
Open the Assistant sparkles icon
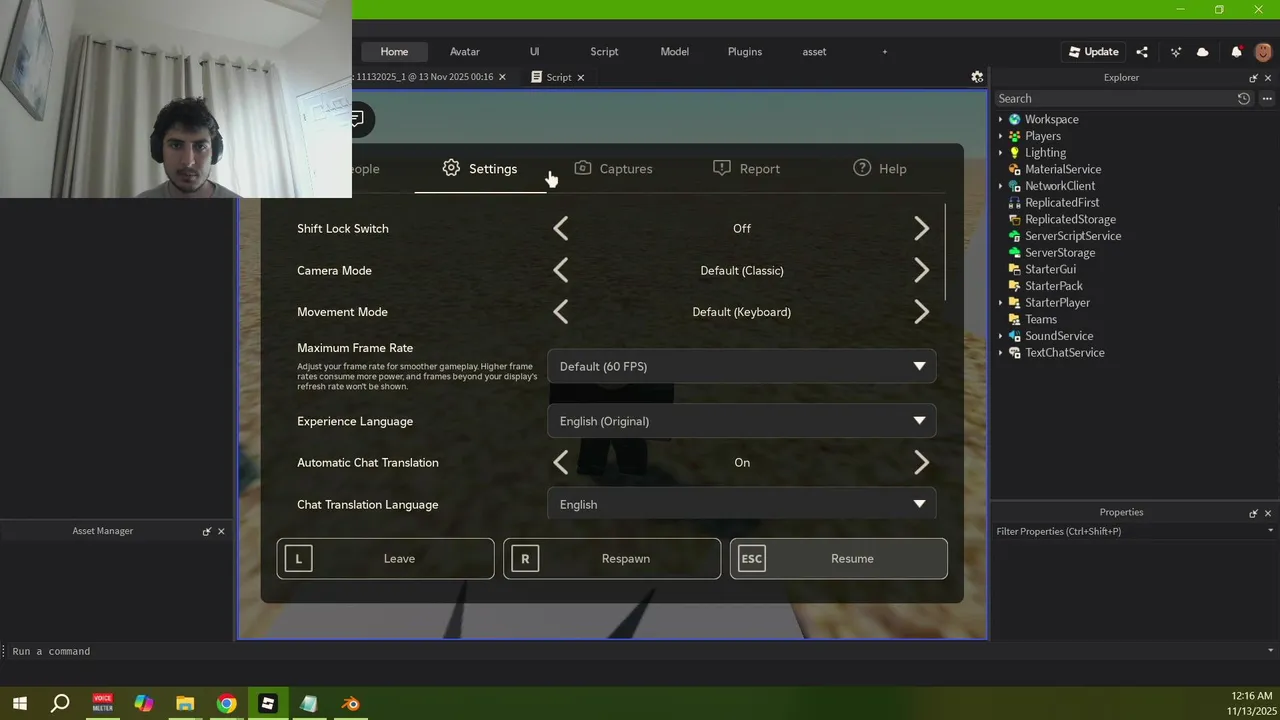coord(1176,52)
